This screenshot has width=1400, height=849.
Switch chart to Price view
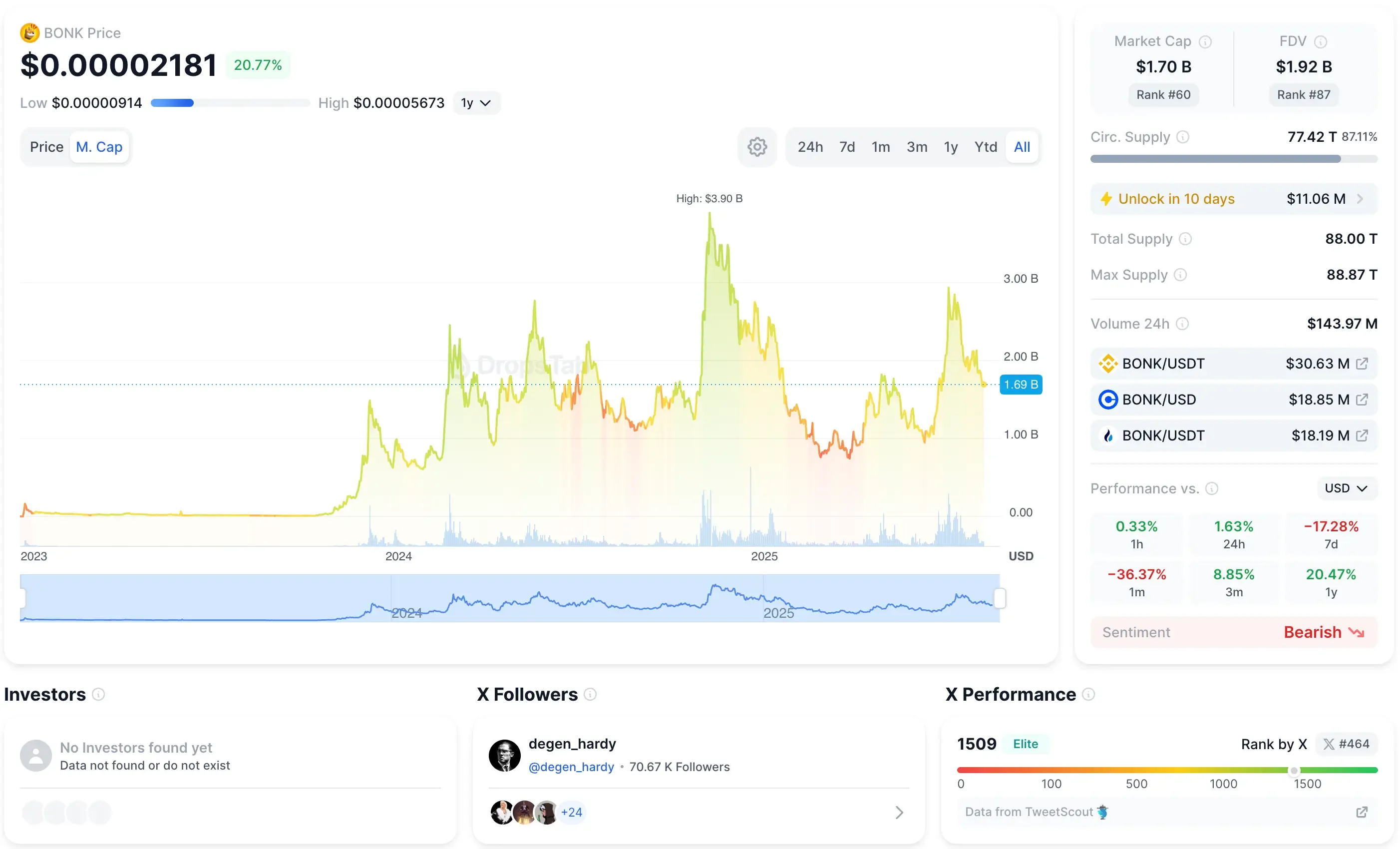[x=46, y=147]
